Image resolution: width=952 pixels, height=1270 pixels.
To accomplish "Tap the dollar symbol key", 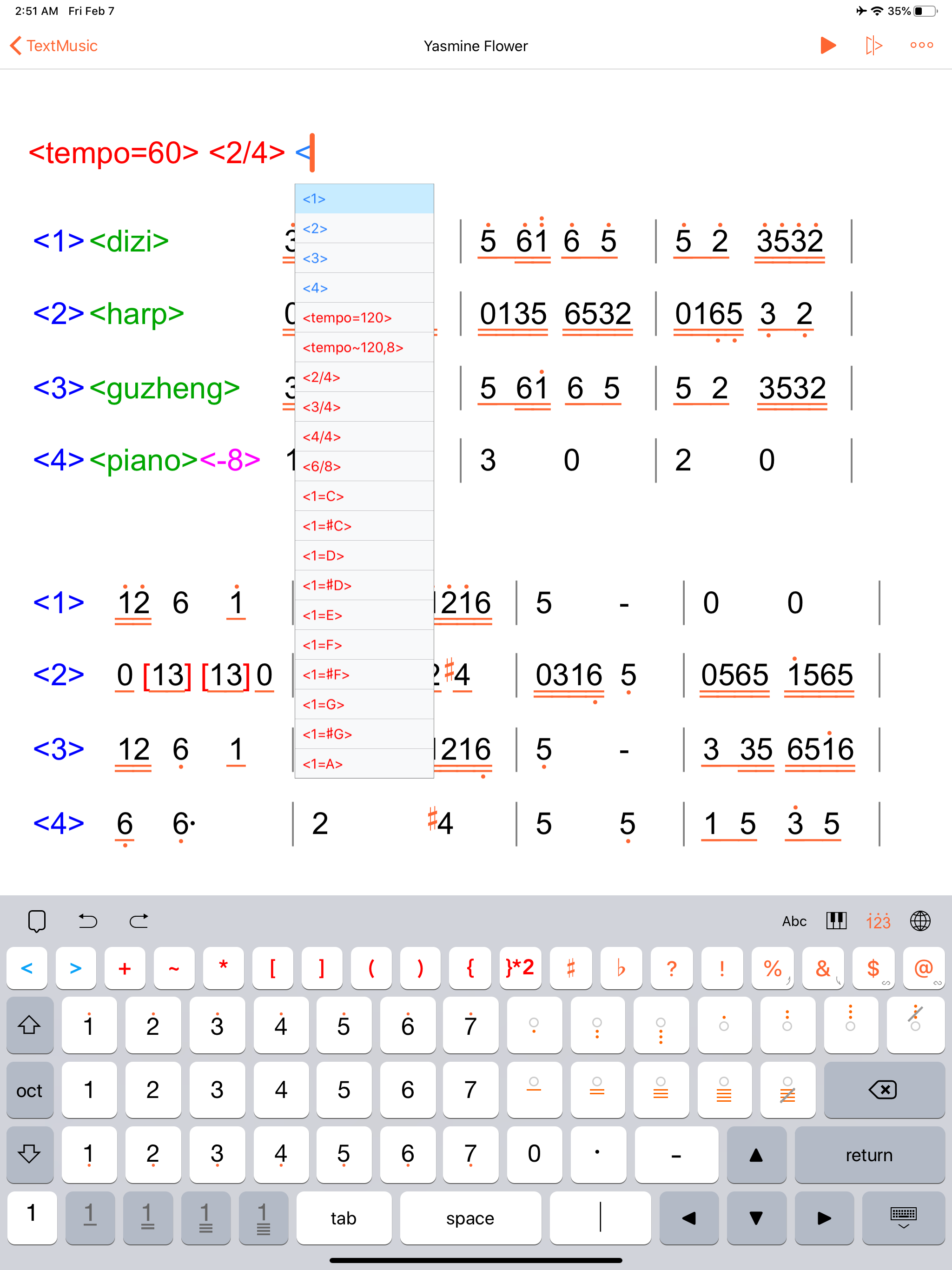I will 873,969.
